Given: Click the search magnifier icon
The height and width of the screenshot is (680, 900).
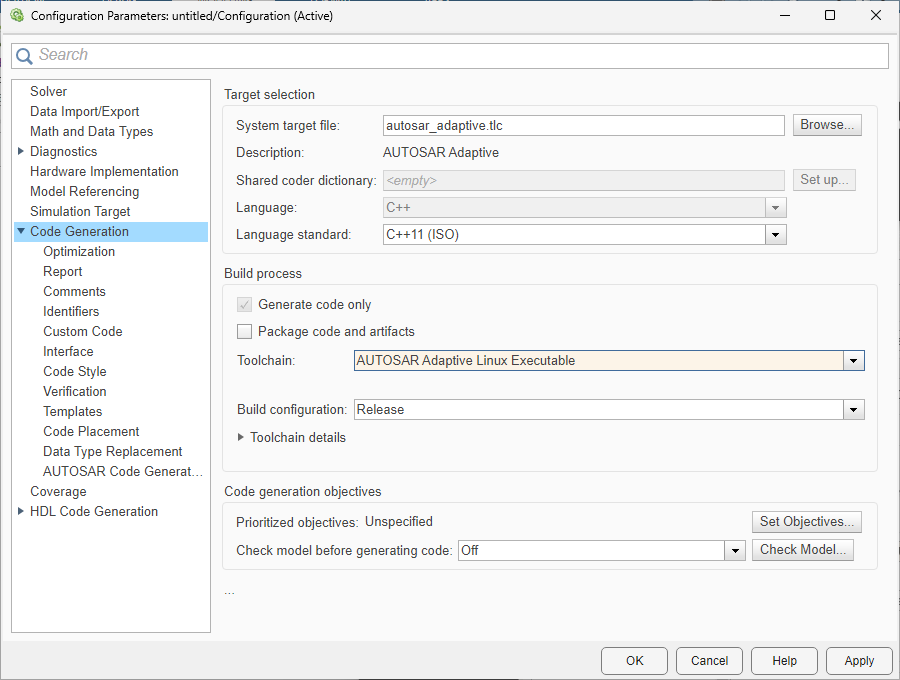Looking at the screenshot, I should [25, 55].
